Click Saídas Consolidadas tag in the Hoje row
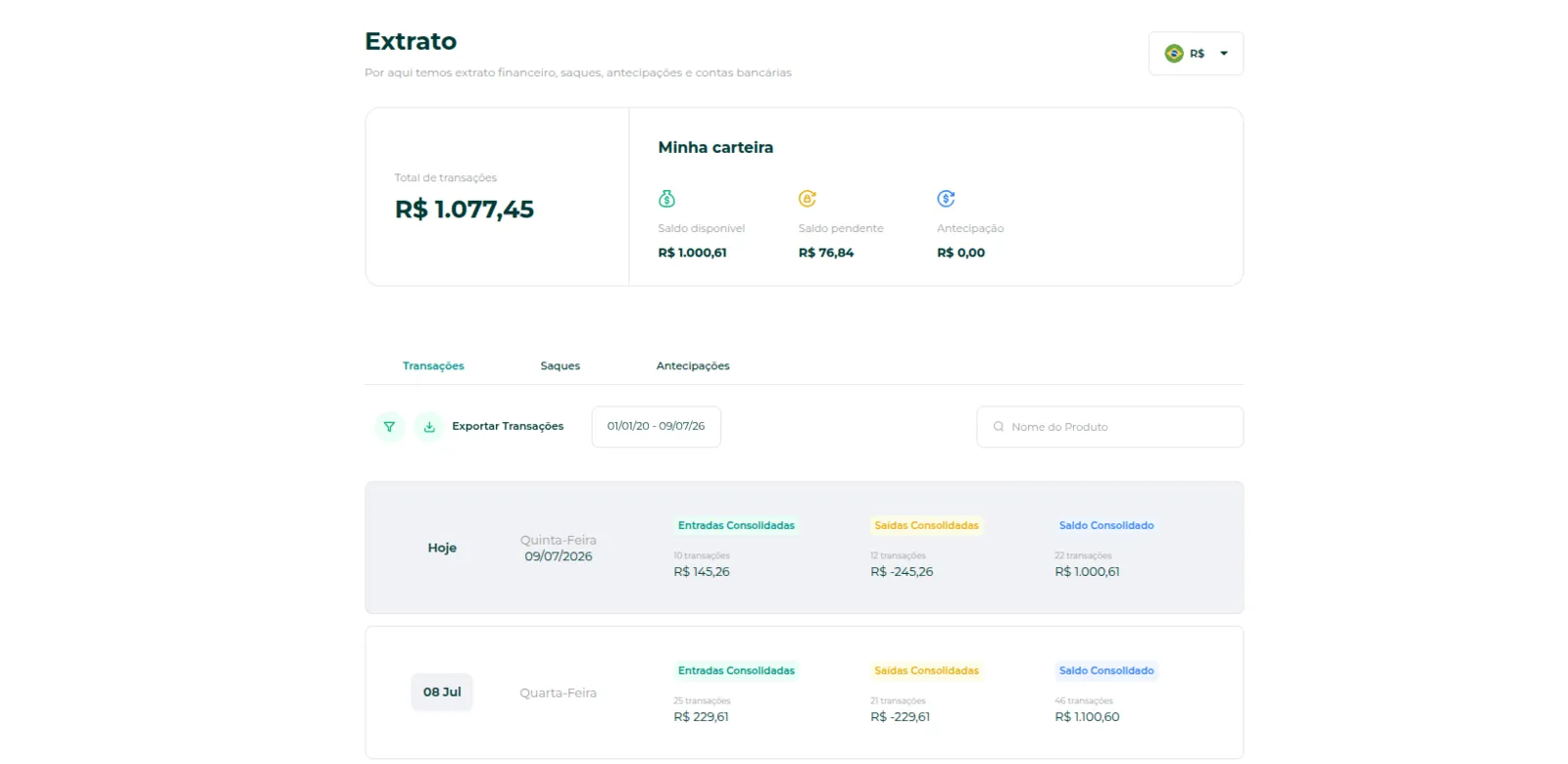 pos(926,526)
